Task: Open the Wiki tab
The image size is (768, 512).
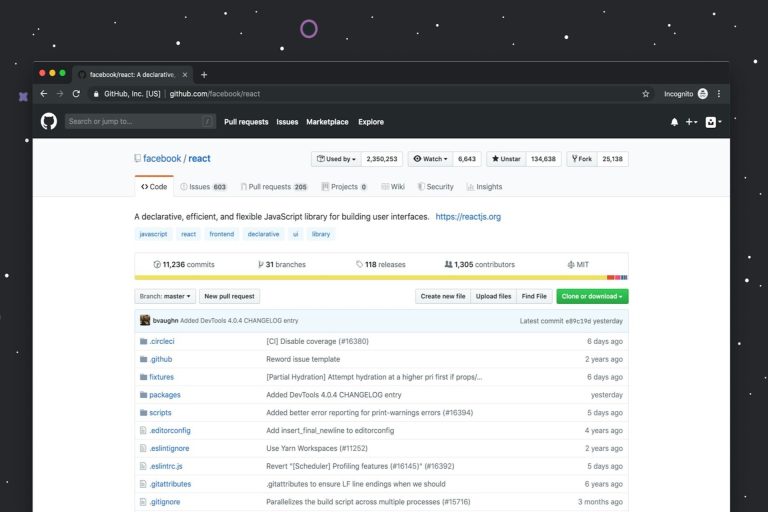Action: pyautogui.click(x=393, y=187)
